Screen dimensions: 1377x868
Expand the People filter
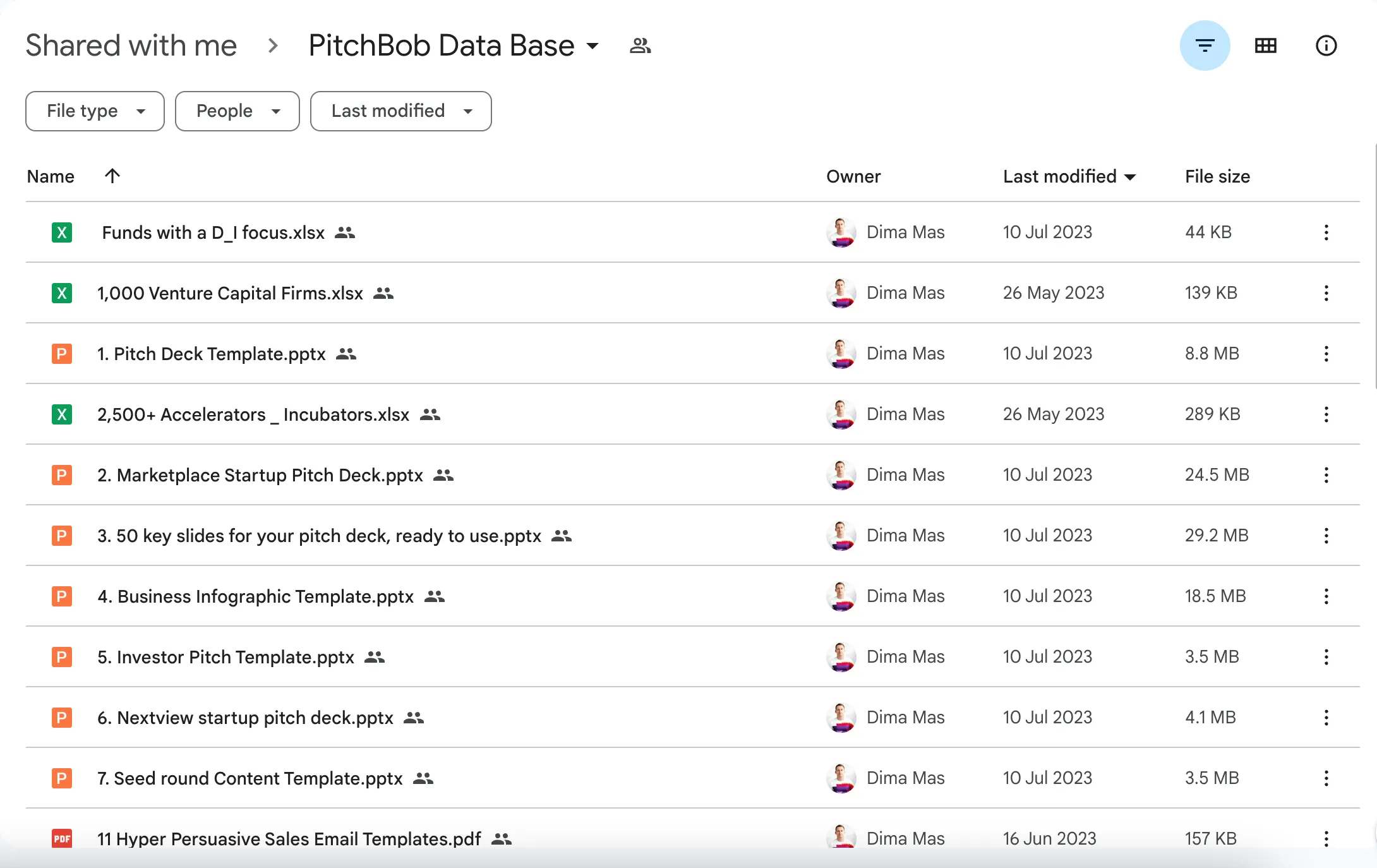[x=237, y=111]
